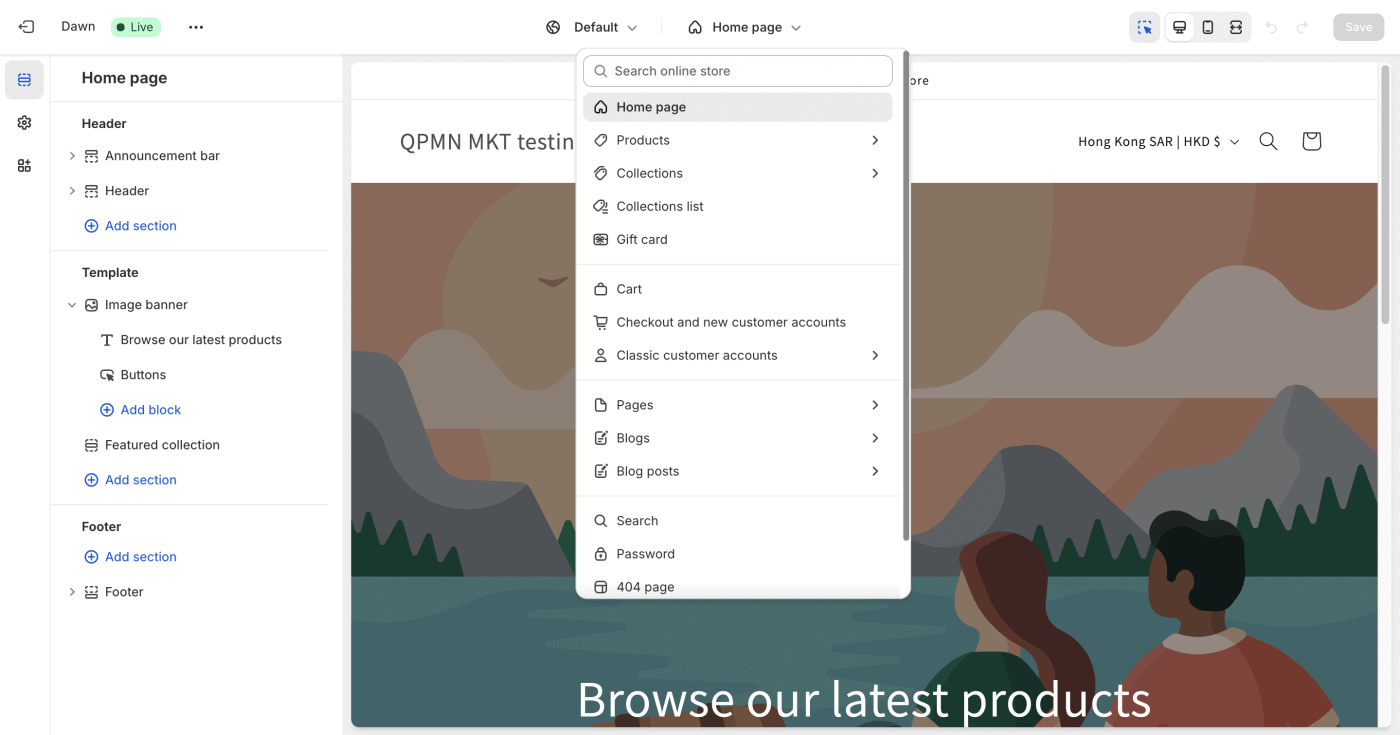Open Theme settings gear icon
This screenshot has height=735, width=1400.
click(x=24, y=123)
